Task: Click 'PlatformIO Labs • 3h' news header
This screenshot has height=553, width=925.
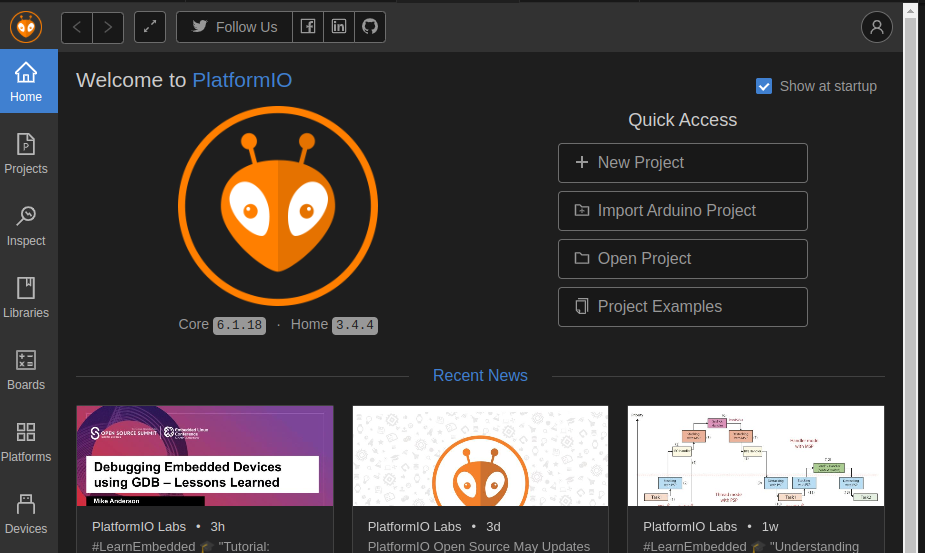Action: coord(158,526)
